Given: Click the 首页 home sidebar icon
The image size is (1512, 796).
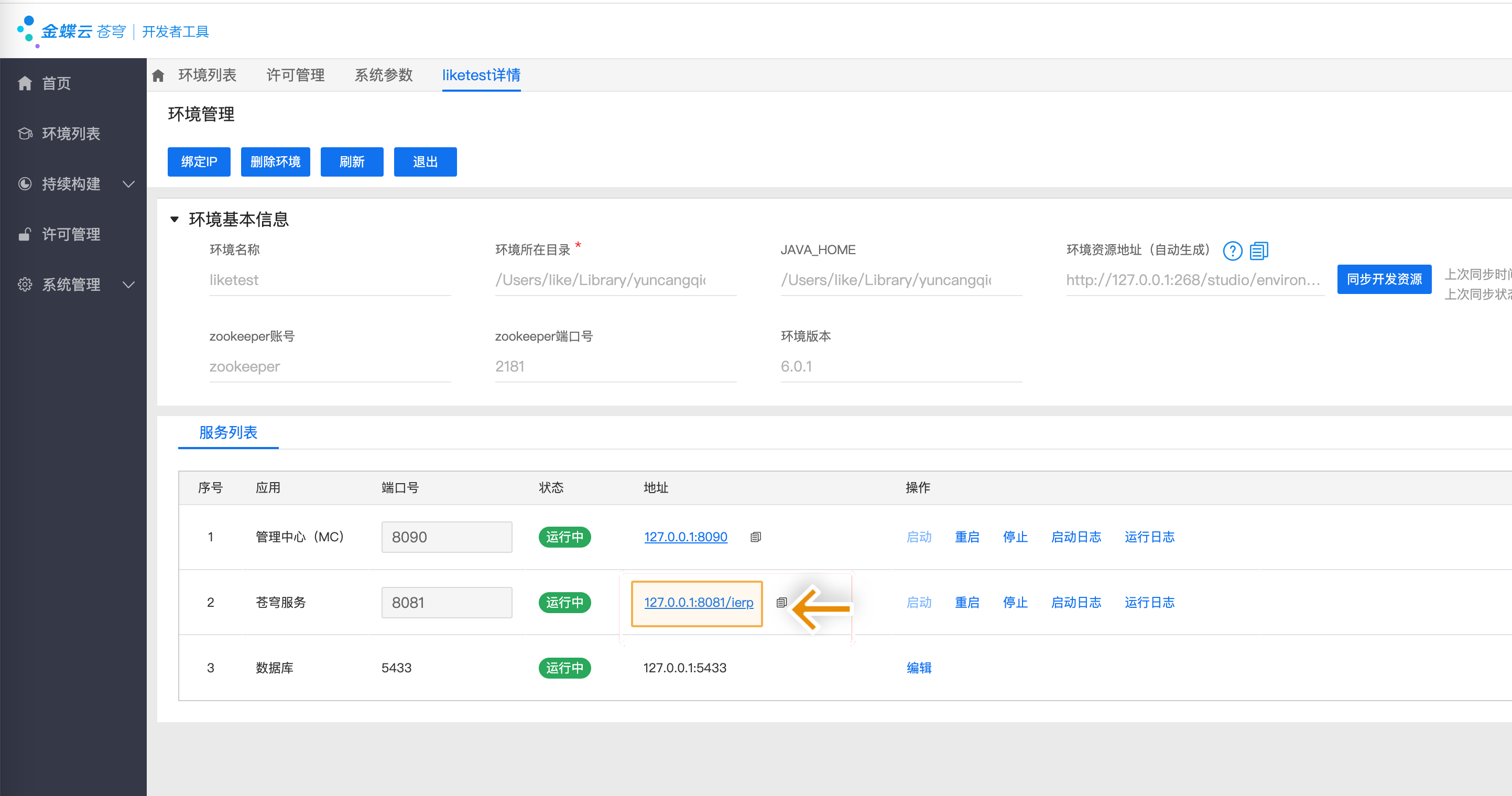Looking at the screenshot, I should tap(25, 83).
